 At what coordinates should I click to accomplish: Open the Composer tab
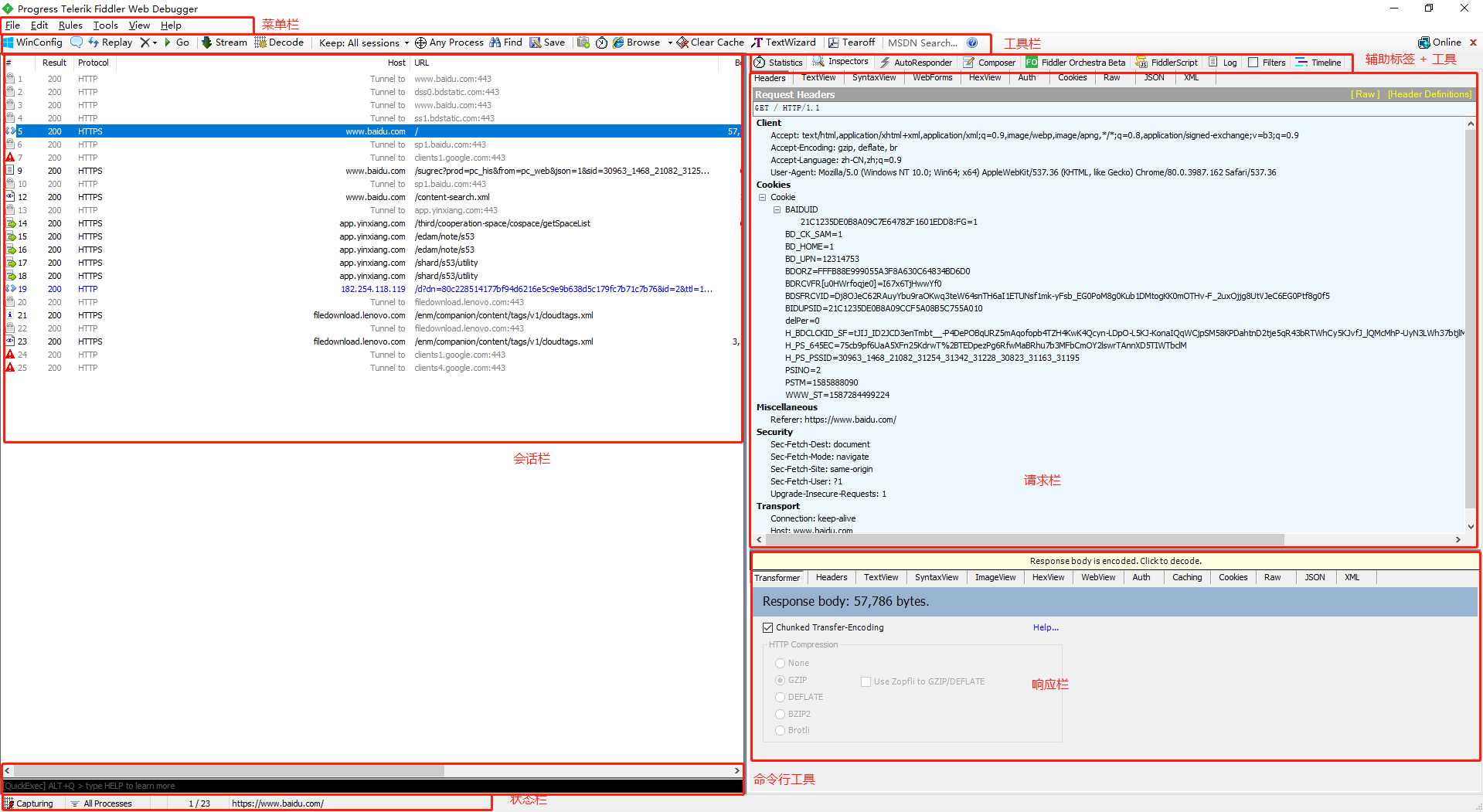(x=989, y=63)
